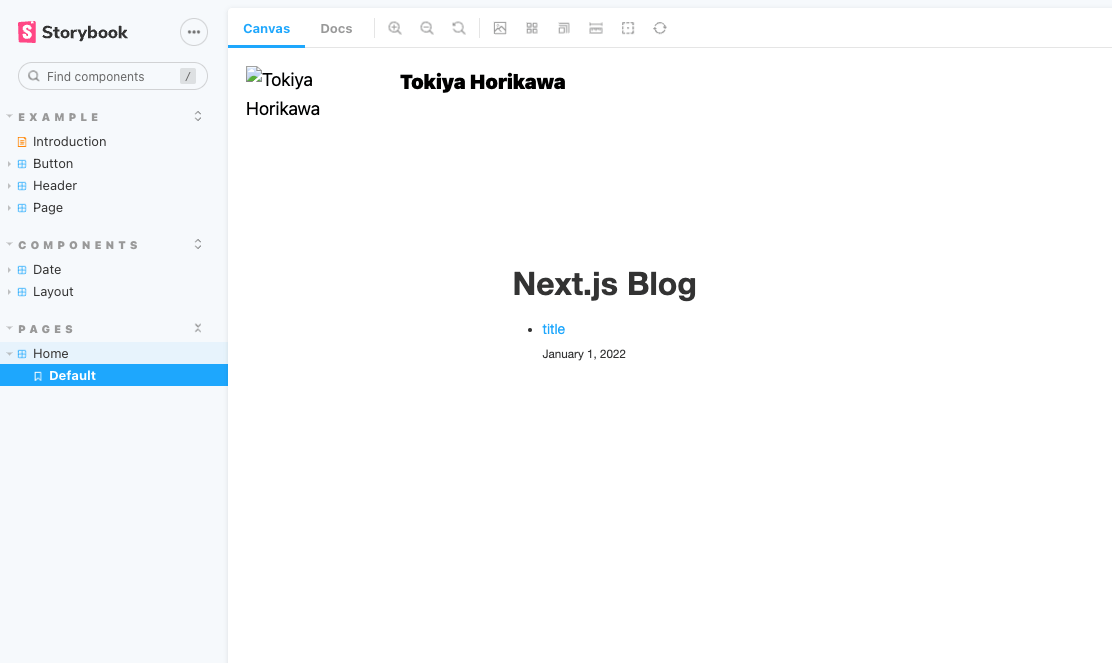Change the preview background
1112x663 pixels.
coord(500,28)
